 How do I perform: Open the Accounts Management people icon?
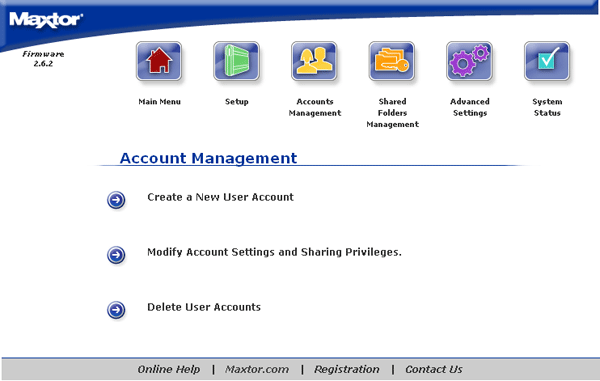tap(314, 61)
